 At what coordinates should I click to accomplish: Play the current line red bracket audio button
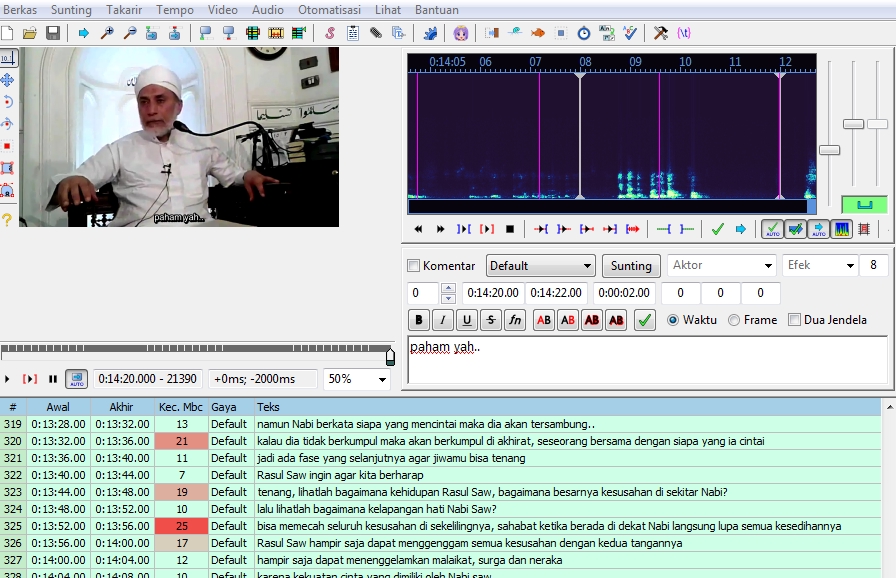pos(487,229)
